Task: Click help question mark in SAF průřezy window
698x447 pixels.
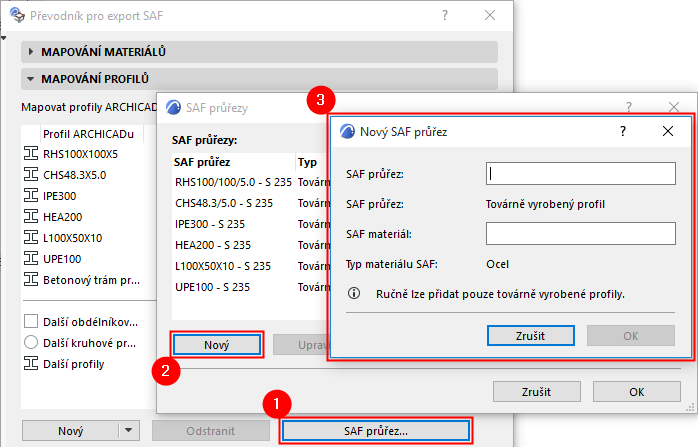Action: 629,107
